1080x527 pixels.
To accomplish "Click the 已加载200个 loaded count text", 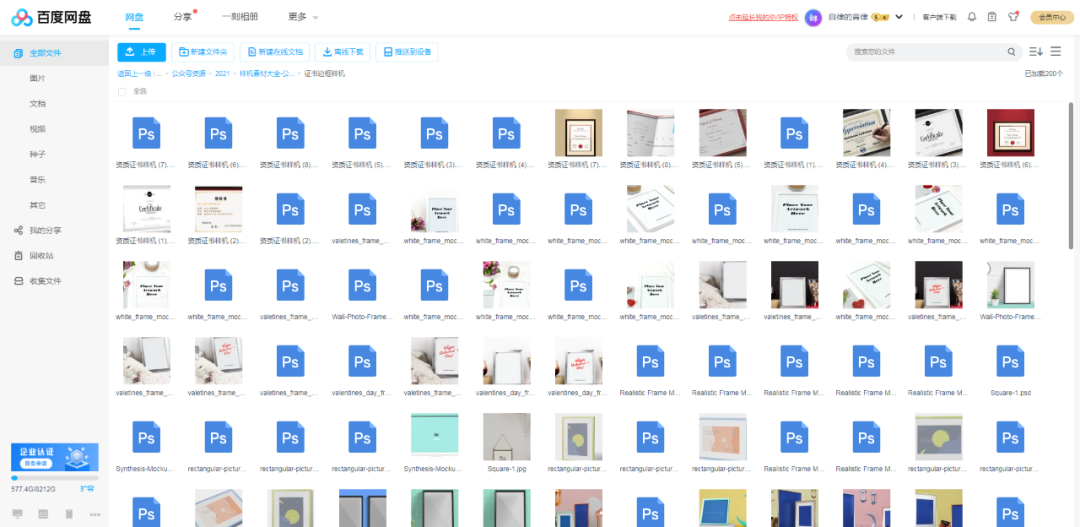I will click(x=1043, y=73).
